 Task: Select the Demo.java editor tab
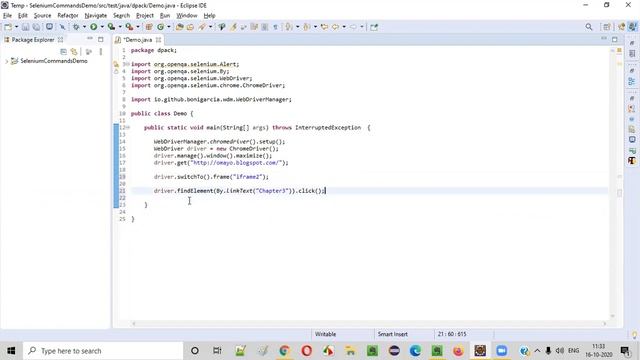[138, 40]
